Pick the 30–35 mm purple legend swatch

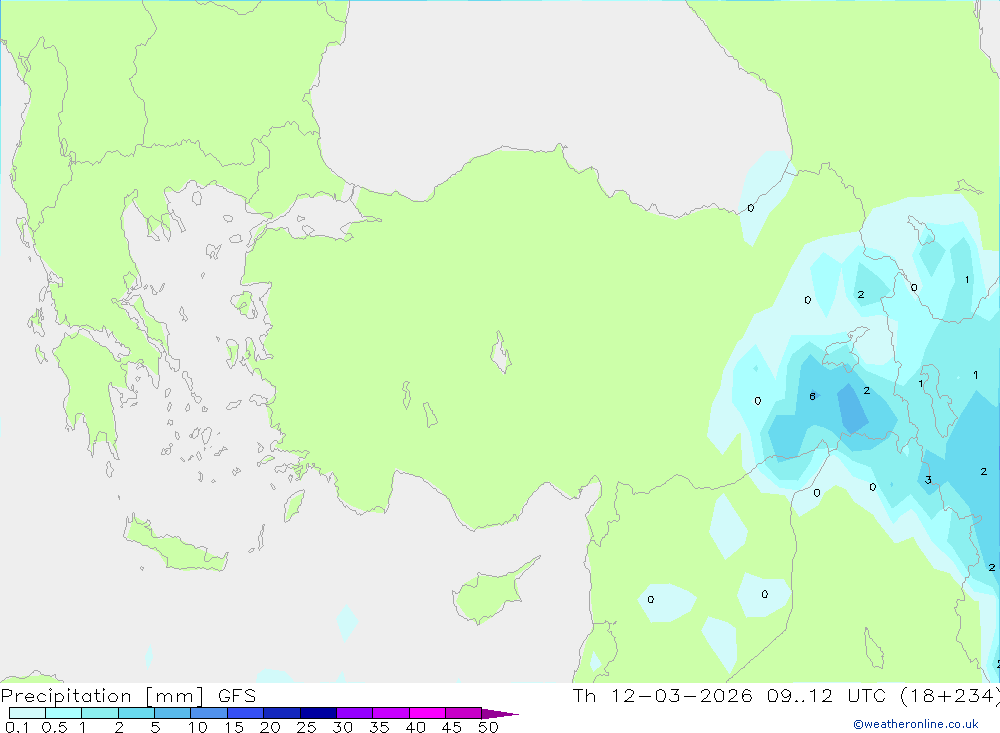355,713
